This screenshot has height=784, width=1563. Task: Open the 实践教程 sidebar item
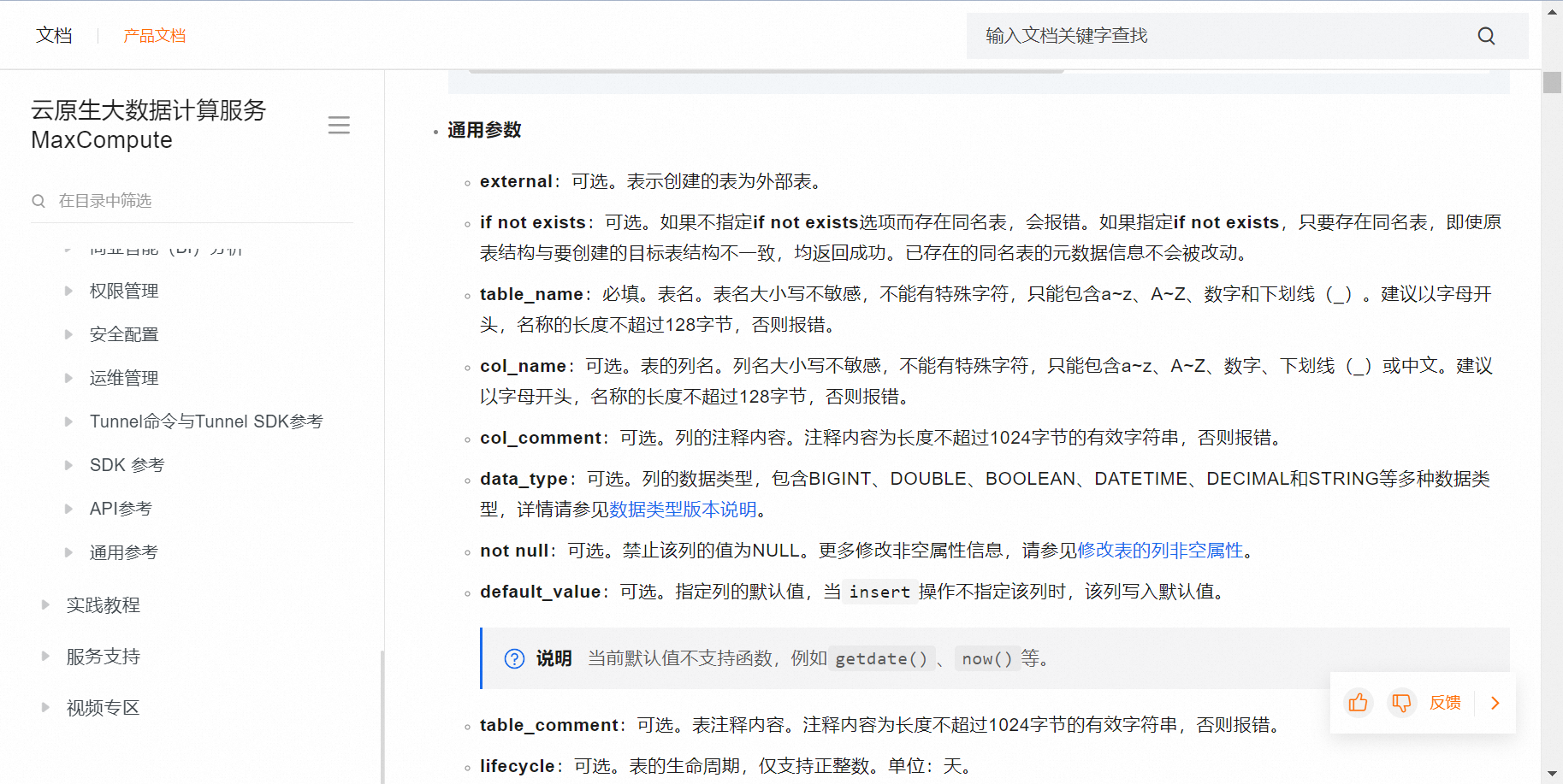tap(104, 605)
